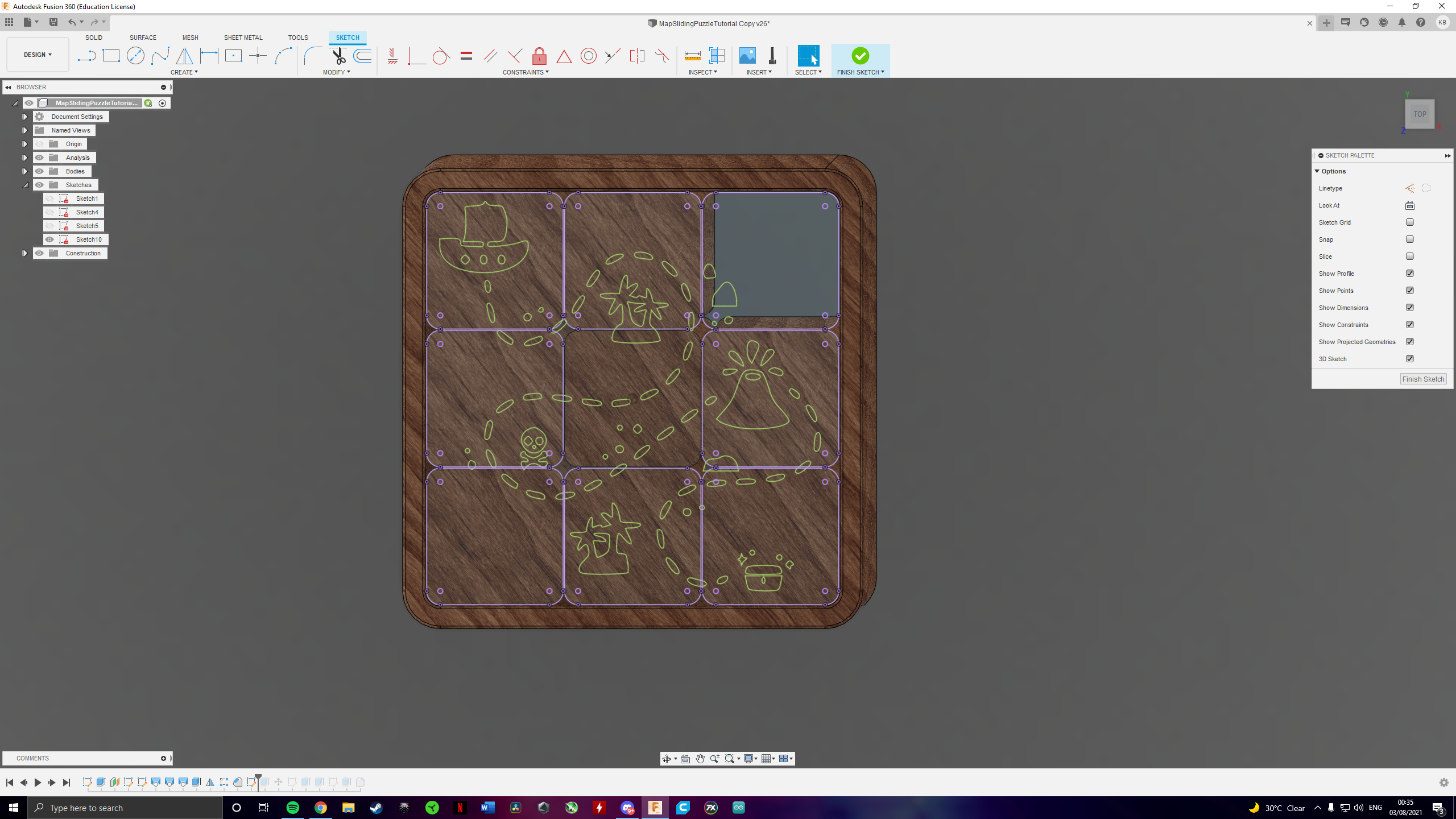Expand the Bodies folder in browser
Screen dimensions: 1456x819
[x=25, y=171]
